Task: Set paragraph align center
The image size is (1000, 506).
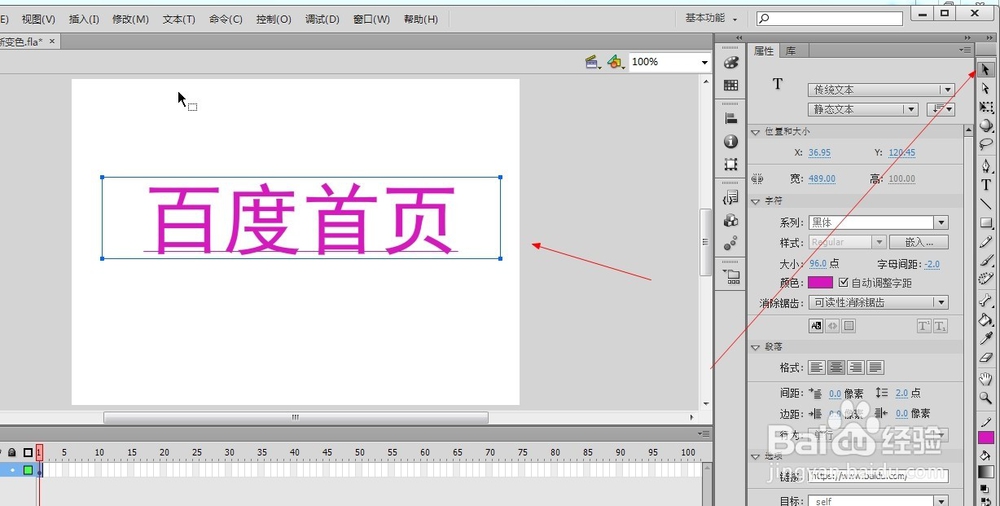Action: coord(836,368)
